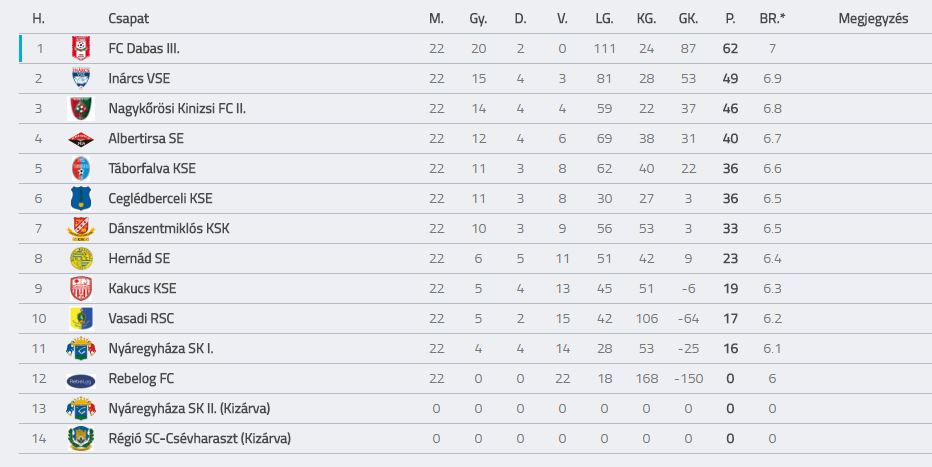
Task: Click Nyáregyháza SK II. (Kizárva) team name
Action: (189, 409)
